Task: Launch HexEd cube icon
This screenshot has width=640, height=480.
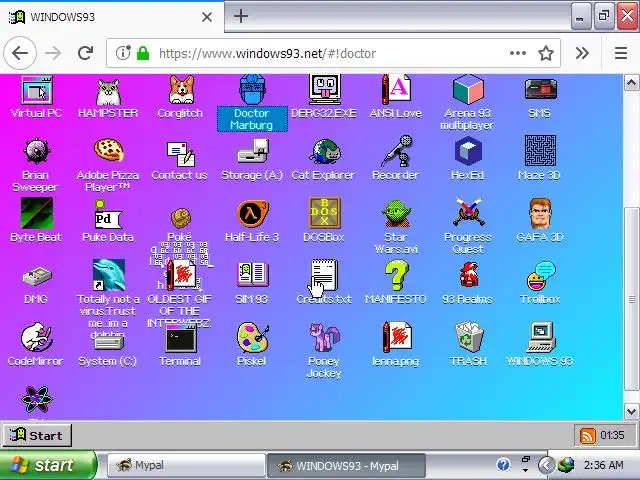Action: 468,151
